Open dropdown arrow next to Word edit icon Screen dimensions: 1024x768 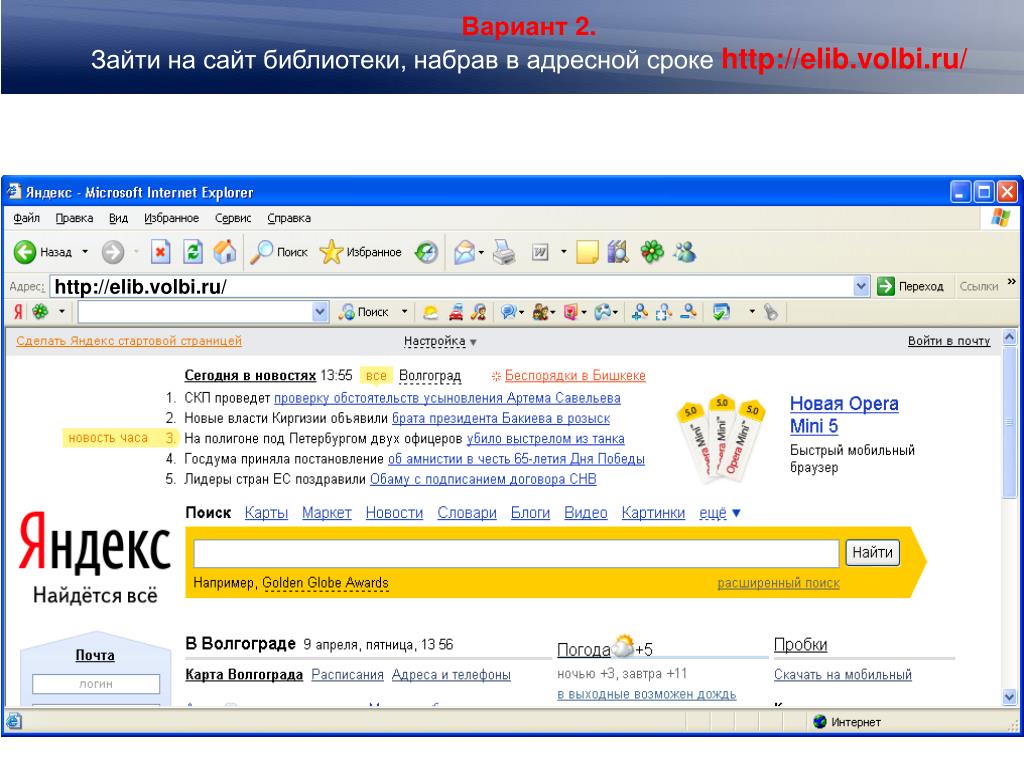coord(564,252)
